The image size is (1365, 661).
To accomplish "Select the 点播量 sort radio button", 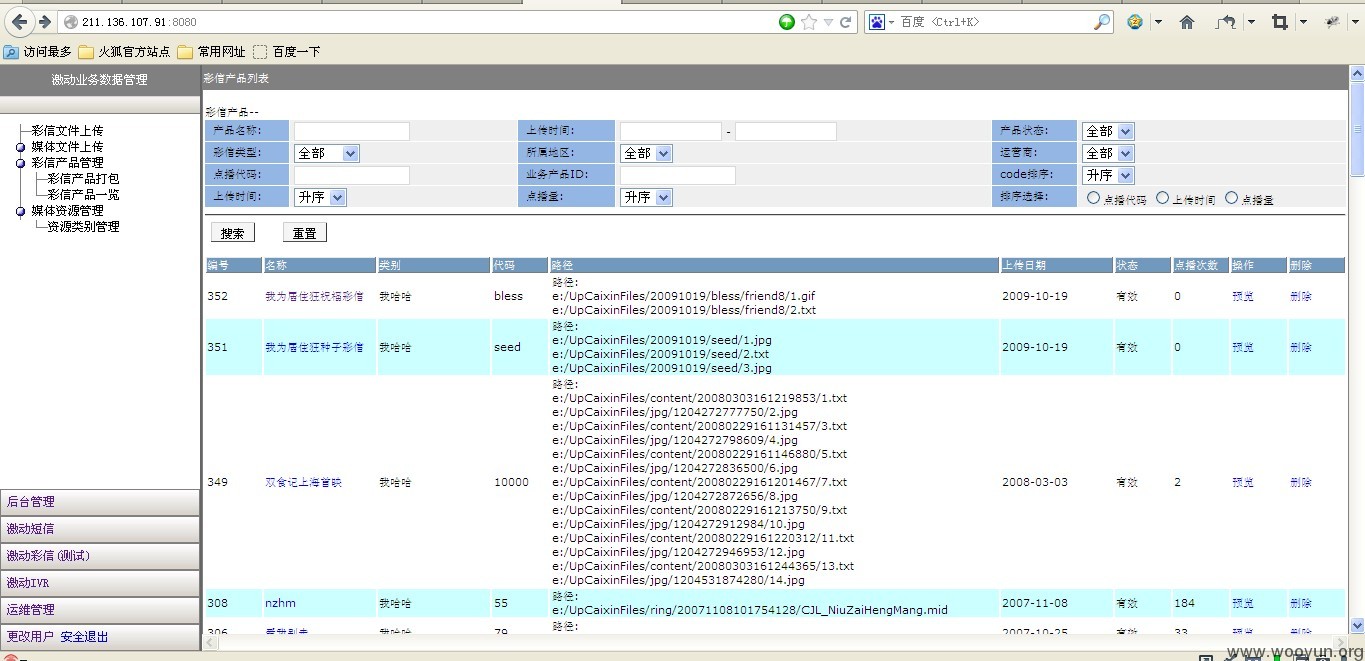I will 1231,198.
